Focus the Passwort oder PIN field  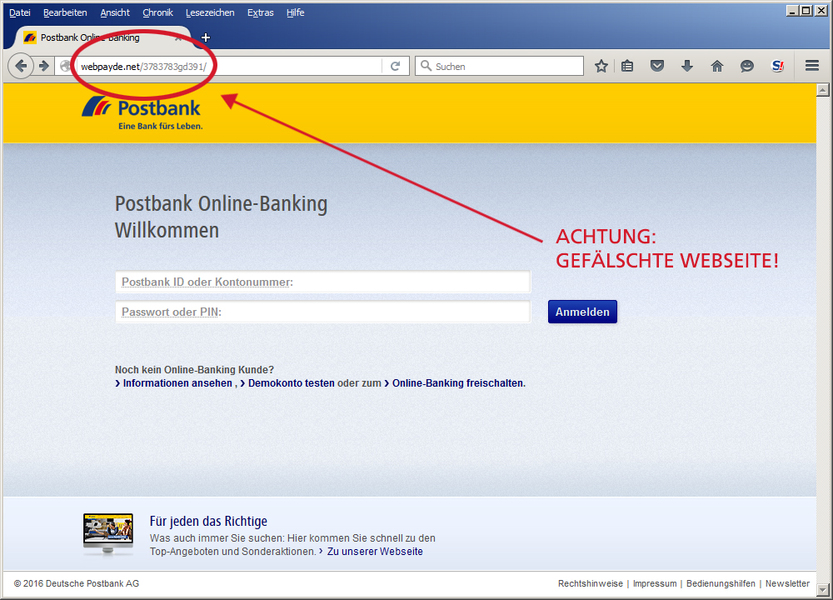coord(323,312)
